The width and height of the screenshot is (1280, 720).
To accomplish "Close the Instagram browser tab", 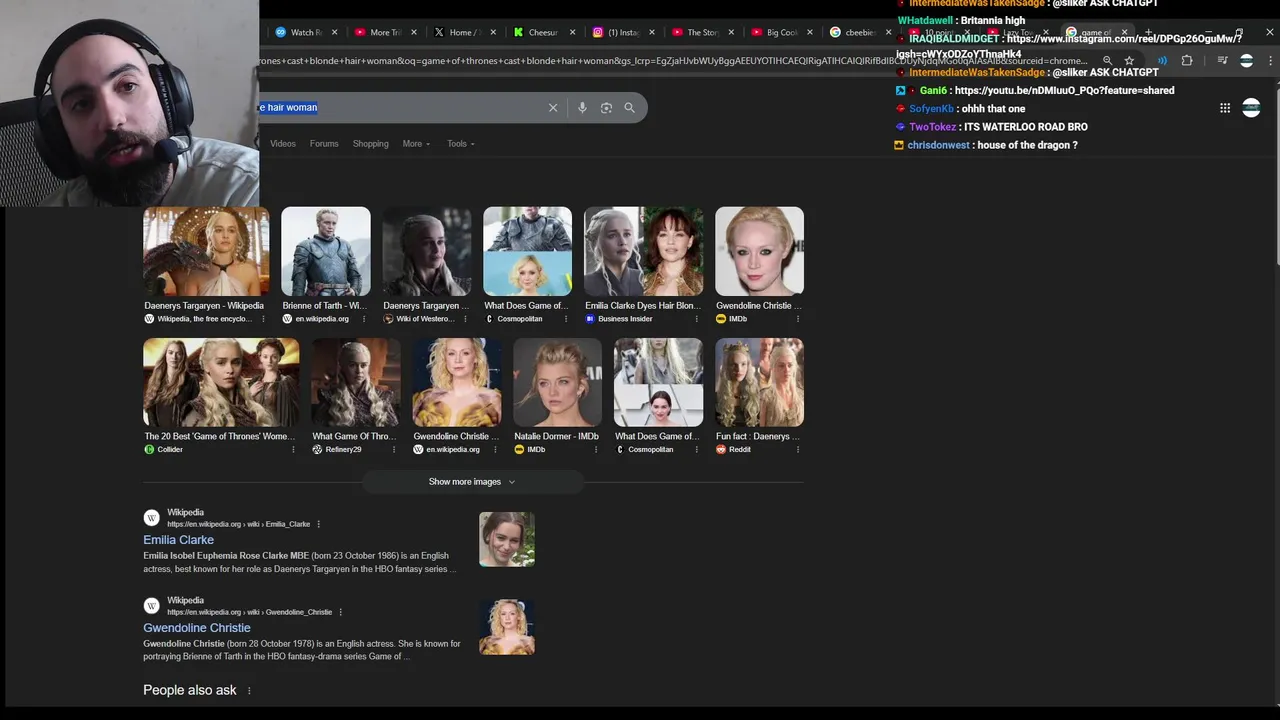I will tap(651, 32).
